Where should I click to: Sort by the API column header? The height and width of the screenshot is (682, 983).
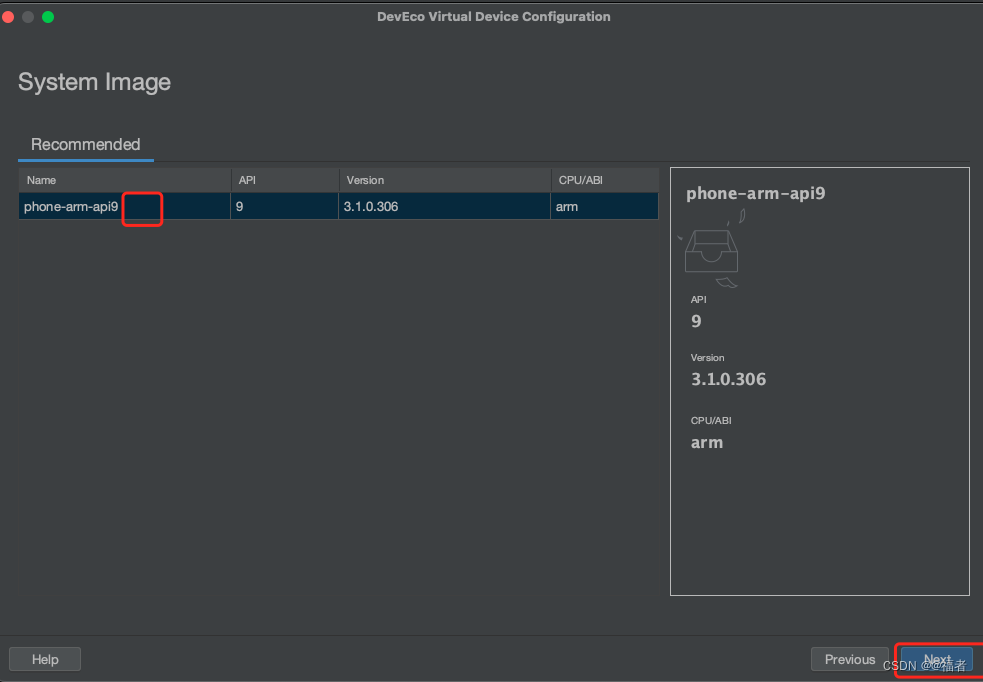285,180
